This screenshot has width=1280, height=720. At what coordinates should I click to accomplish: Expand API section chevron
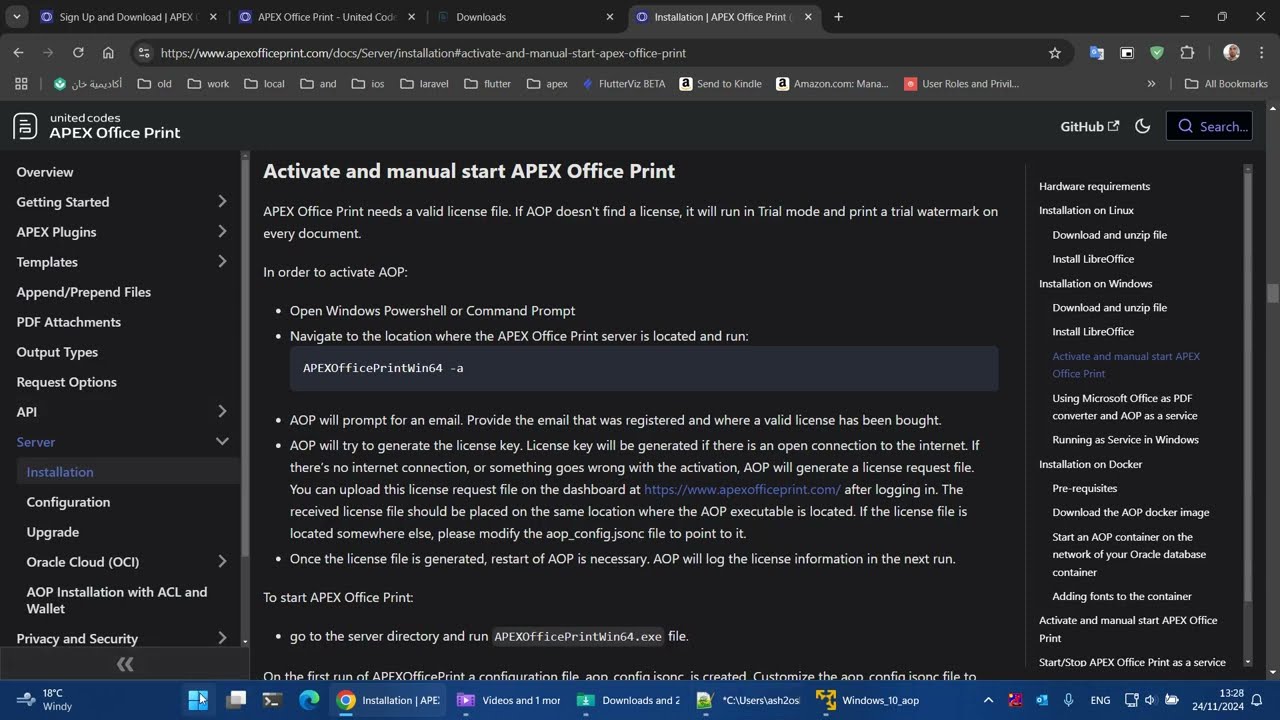tap(222, 412)
